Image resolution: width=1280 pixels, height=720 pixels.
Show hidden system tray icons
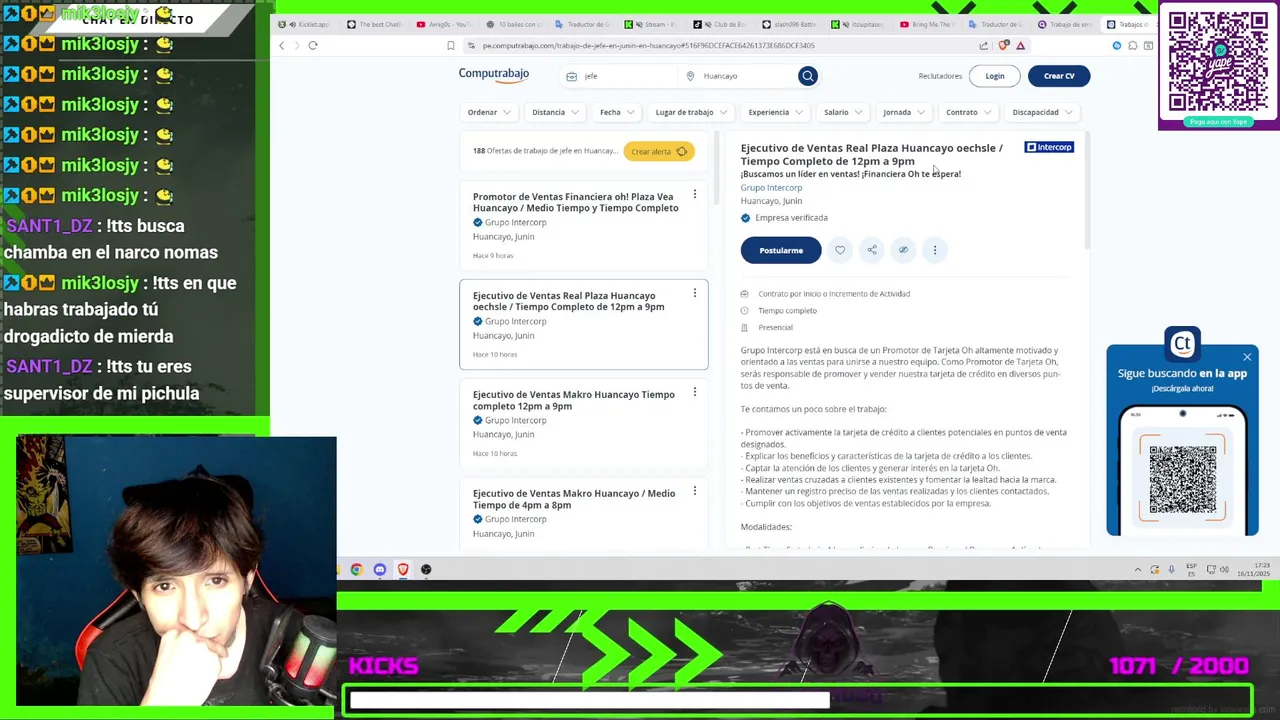click(1137, 570)
